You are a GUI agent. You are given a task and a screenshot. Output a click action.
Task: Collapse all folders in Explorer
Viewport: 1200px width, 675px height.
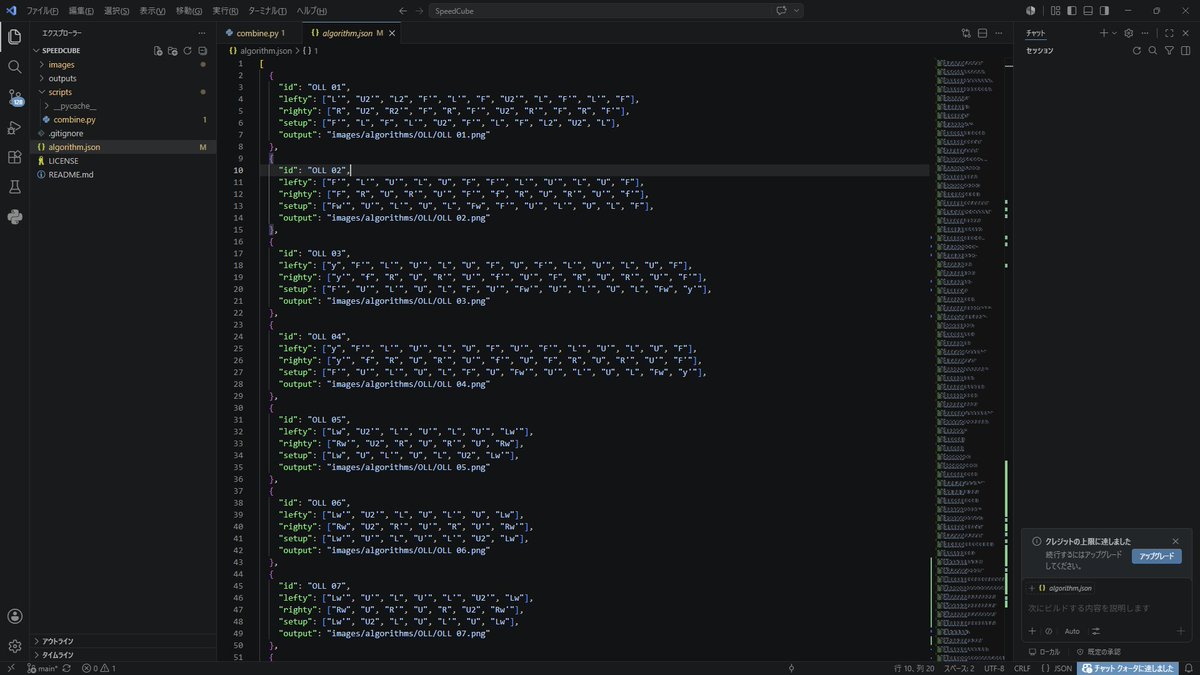(202, 50)
